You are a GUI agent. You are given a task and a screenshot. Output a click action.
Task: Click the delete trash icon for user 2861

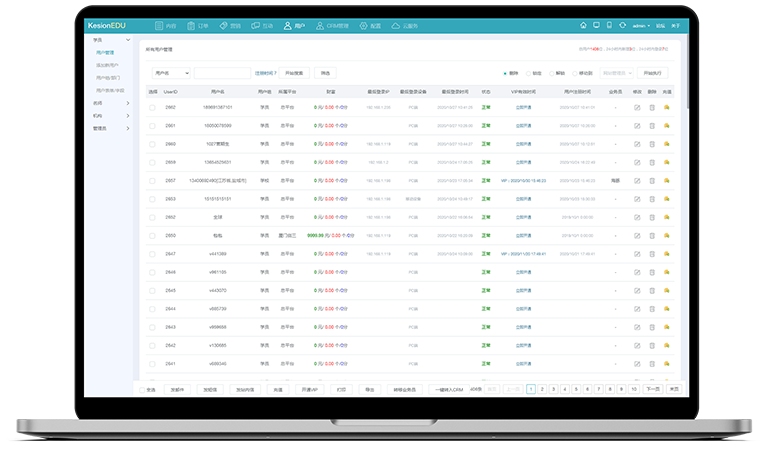point(651,125)
